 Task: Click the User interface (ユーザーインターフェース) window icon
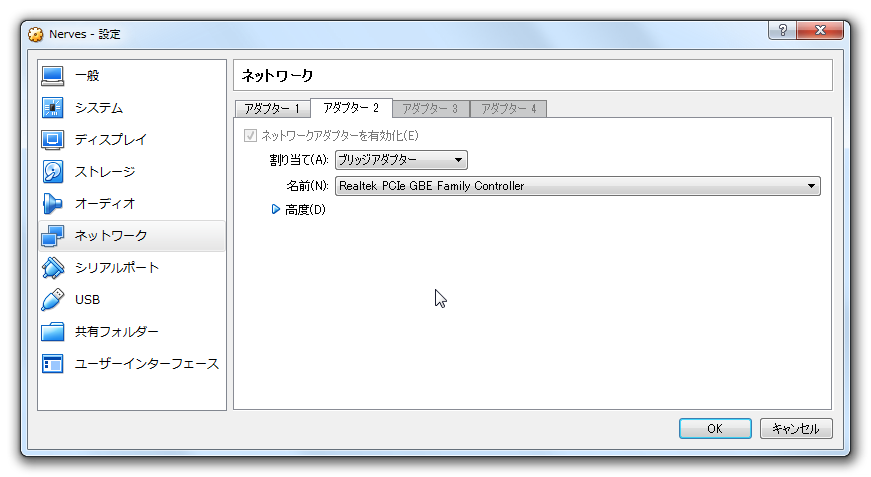53,364
